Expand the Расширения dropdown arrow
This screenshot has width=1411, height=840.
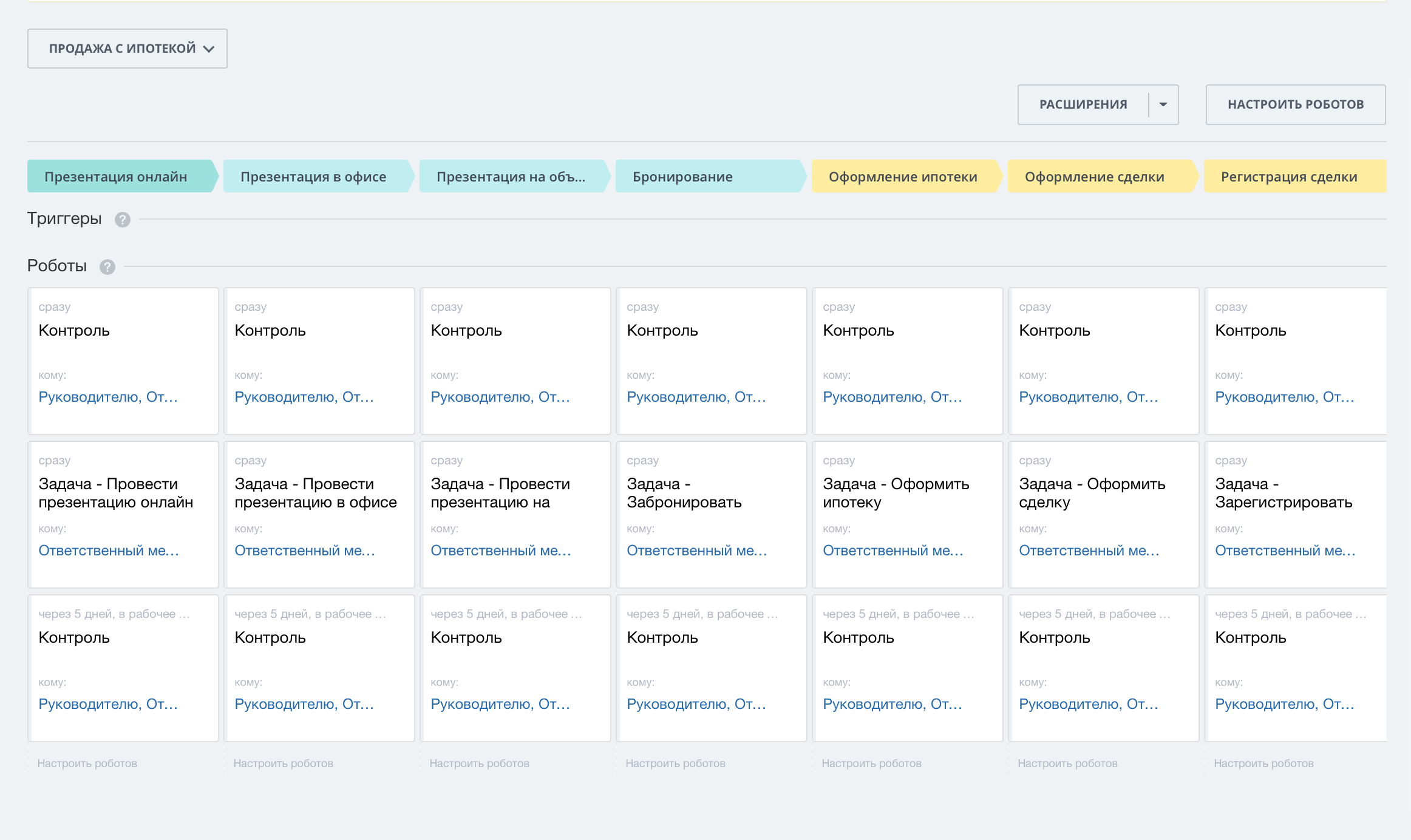pyautogui.click(x=1163, y=104)
